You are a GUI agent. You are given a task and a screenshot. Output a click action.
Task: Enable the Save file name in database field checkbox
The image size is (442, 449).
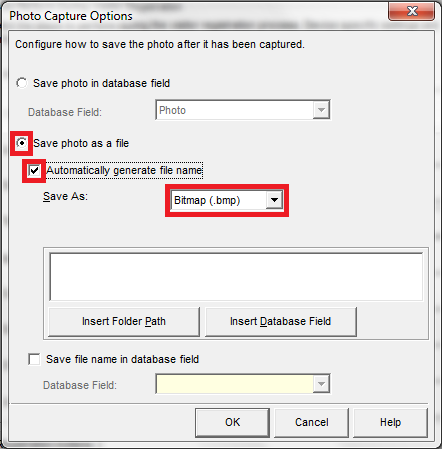[x=34, y=359]
